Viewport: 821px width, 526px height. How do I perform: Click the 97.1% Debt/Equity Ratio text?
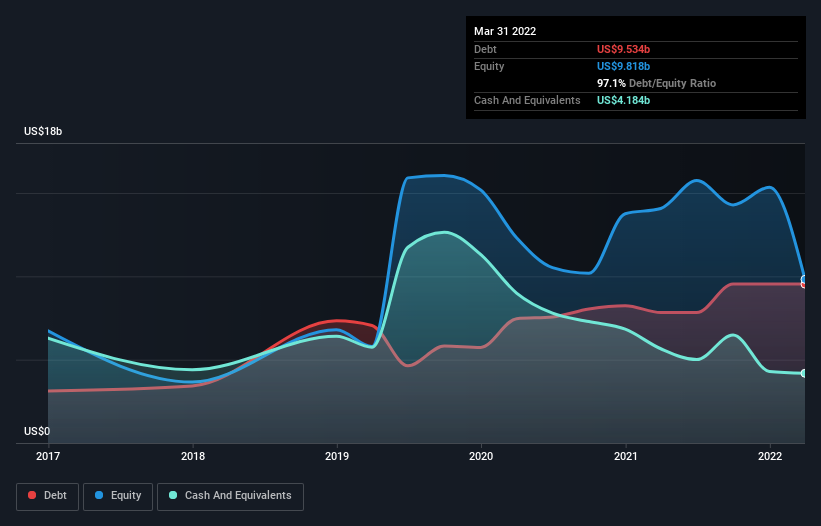(x=656, y=83)
